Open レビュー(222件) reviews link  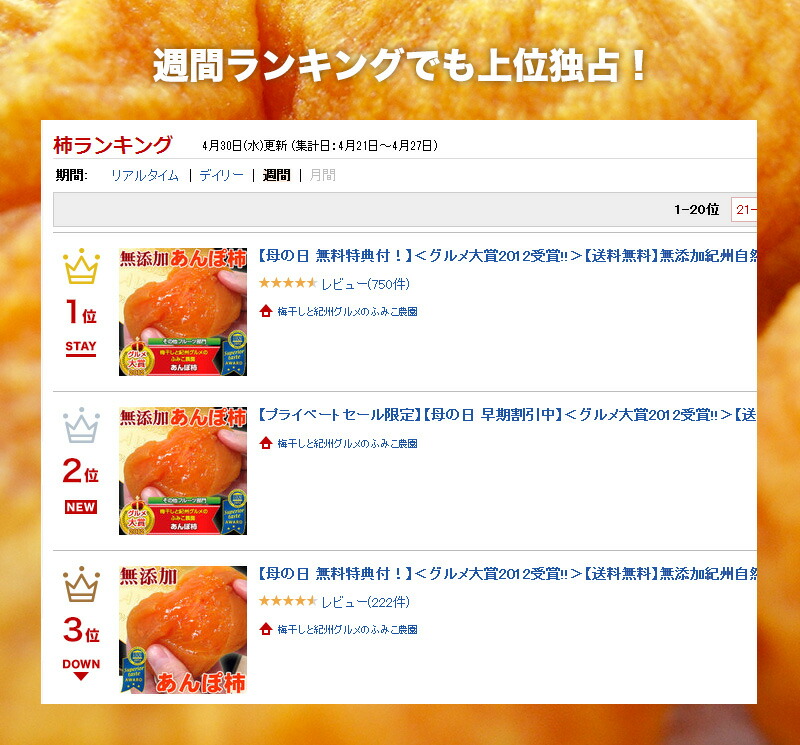365,602
